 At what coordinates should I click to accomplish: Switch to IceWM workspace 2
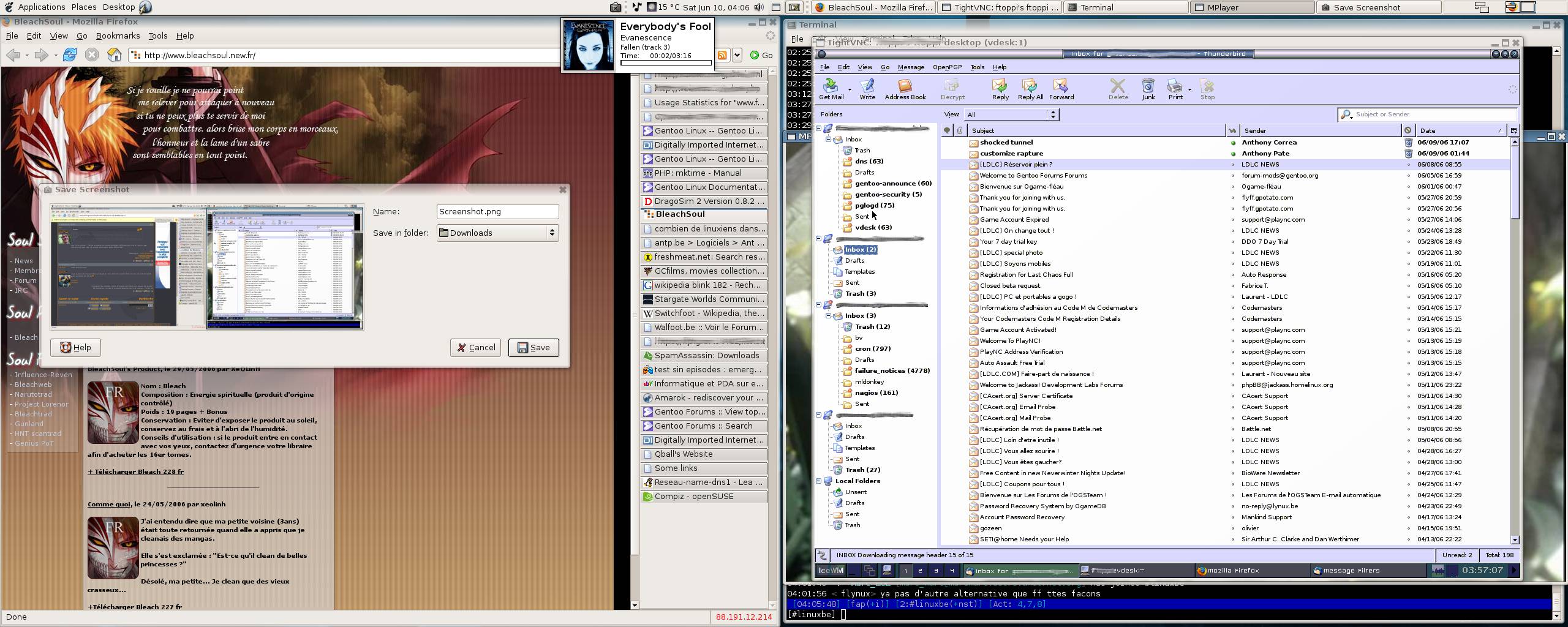[920, 571]
